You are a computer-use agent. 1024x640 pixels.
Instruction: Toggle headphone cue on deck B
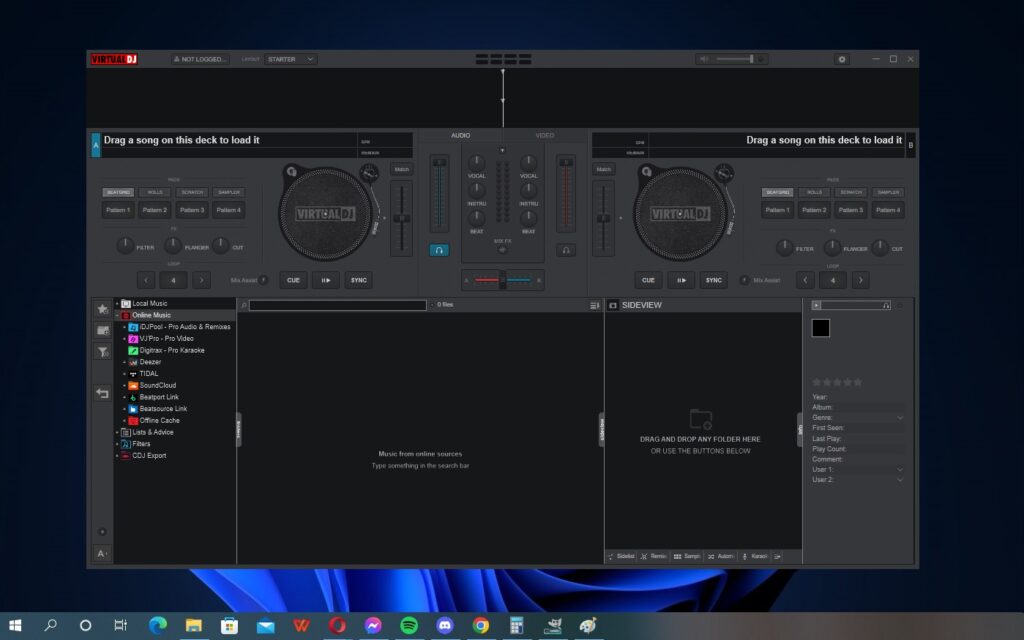tap(566, 250)
